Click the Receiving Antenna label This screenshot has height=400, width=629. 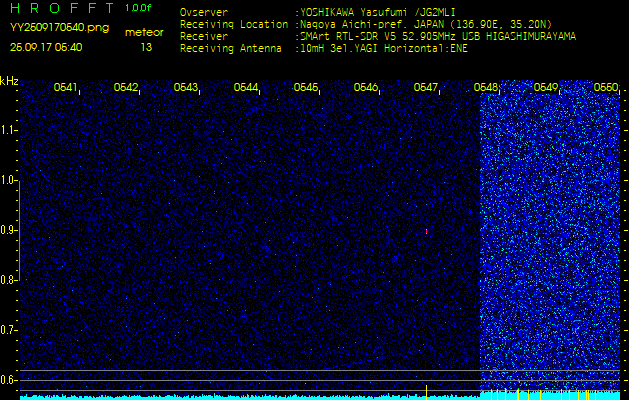(x=231, y=49)
